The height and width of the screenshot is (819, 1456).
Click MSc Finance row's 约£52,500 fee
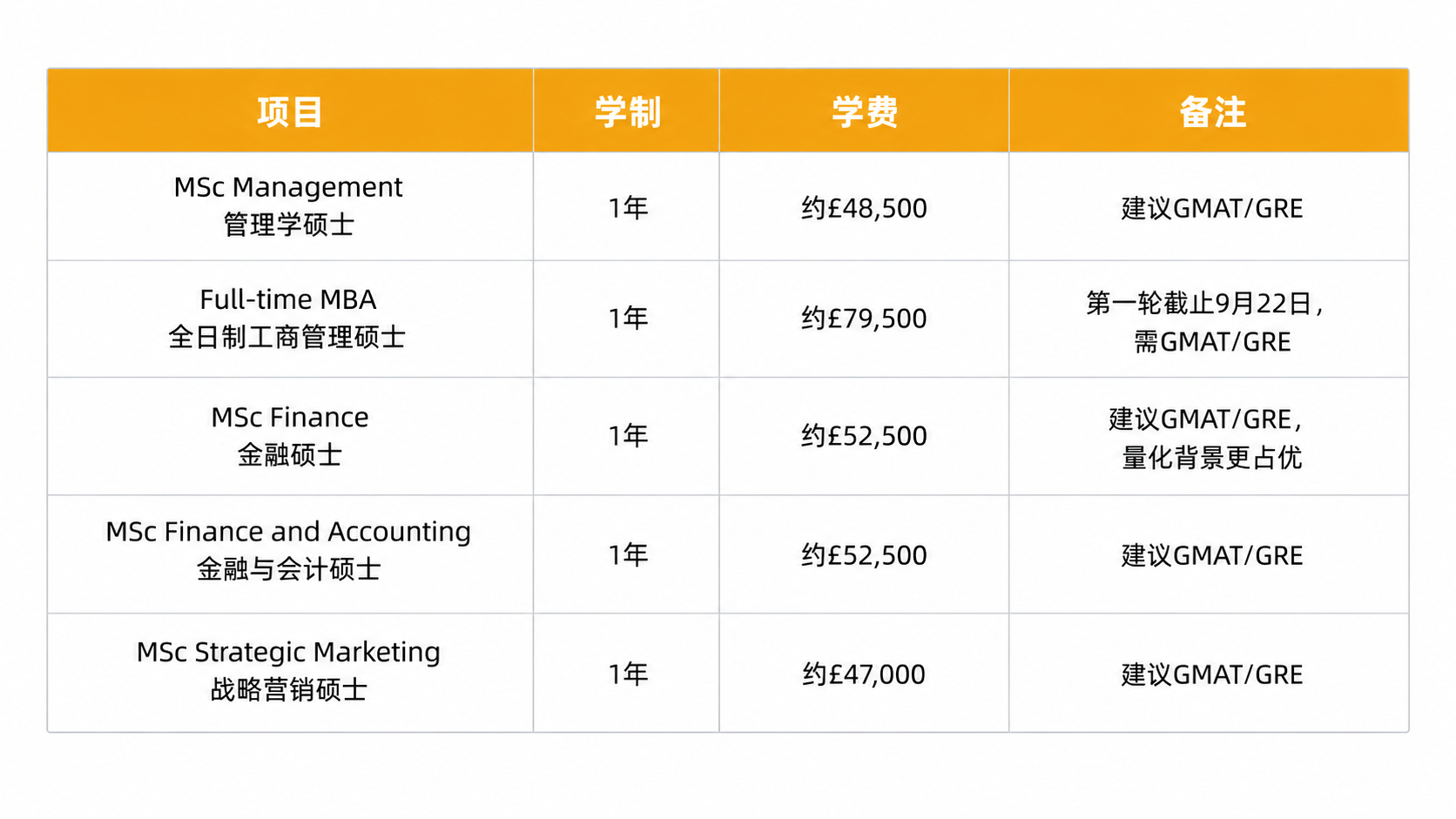click(x=864, y=436)
